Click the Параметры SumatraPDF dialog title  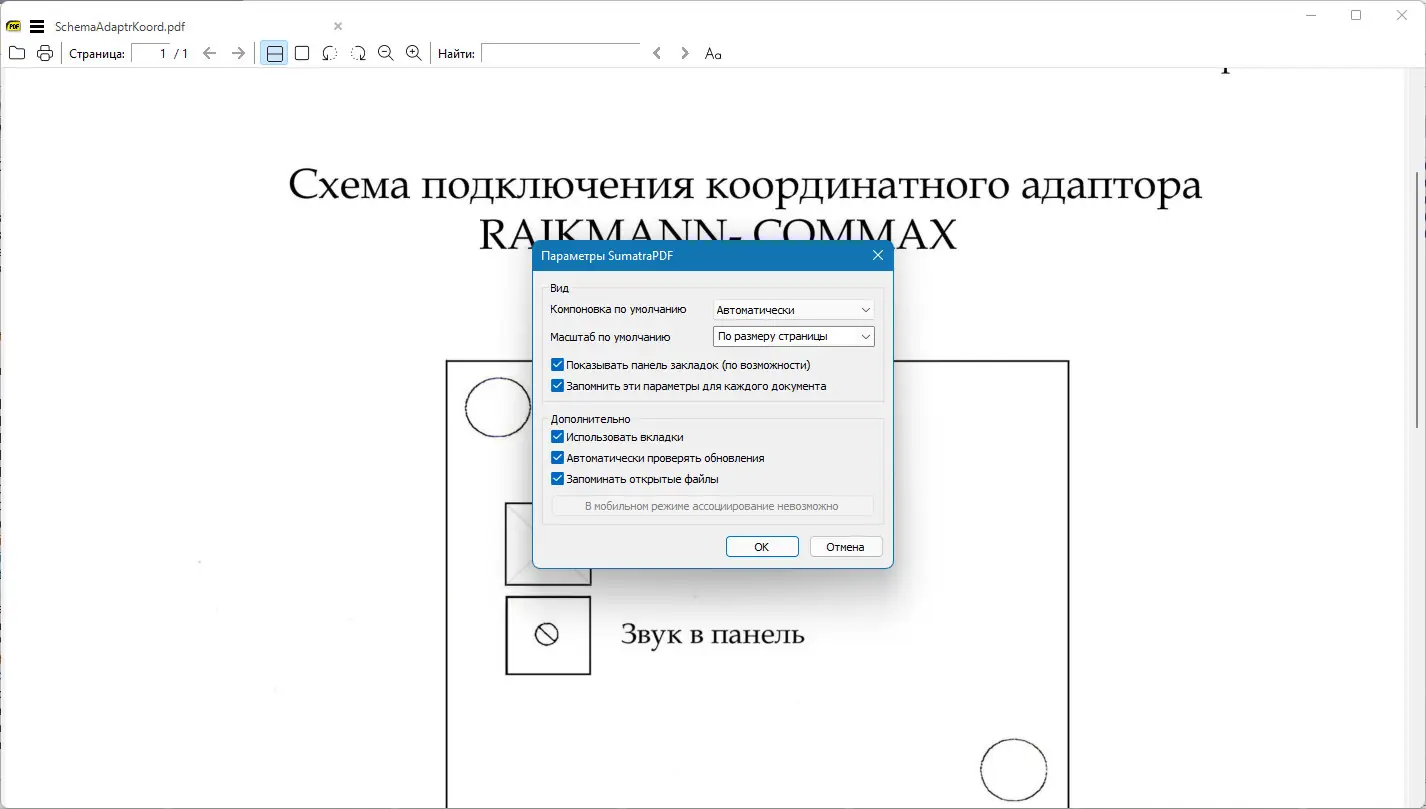point(607,256)
